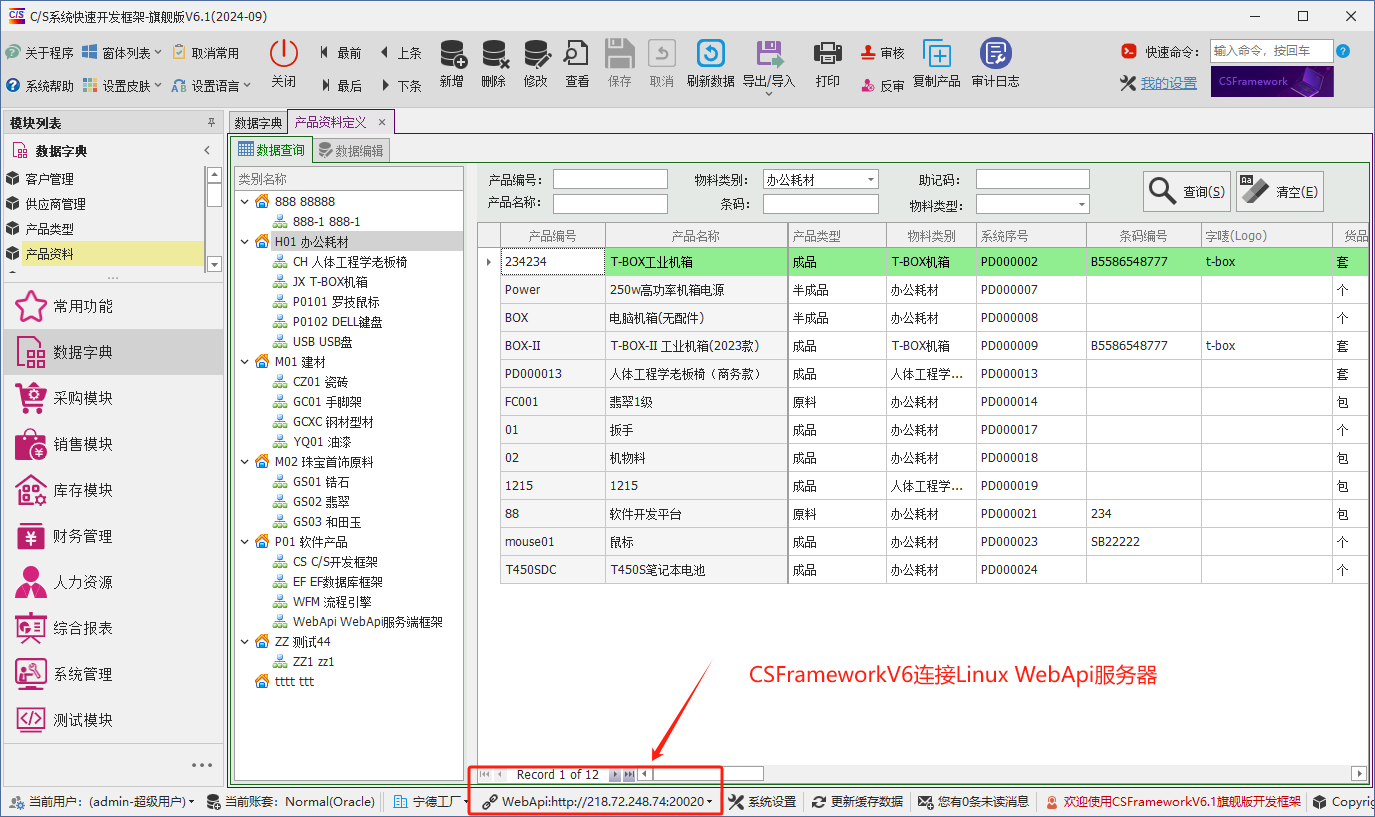Pin the 模块列表 panel

[211, 123]
